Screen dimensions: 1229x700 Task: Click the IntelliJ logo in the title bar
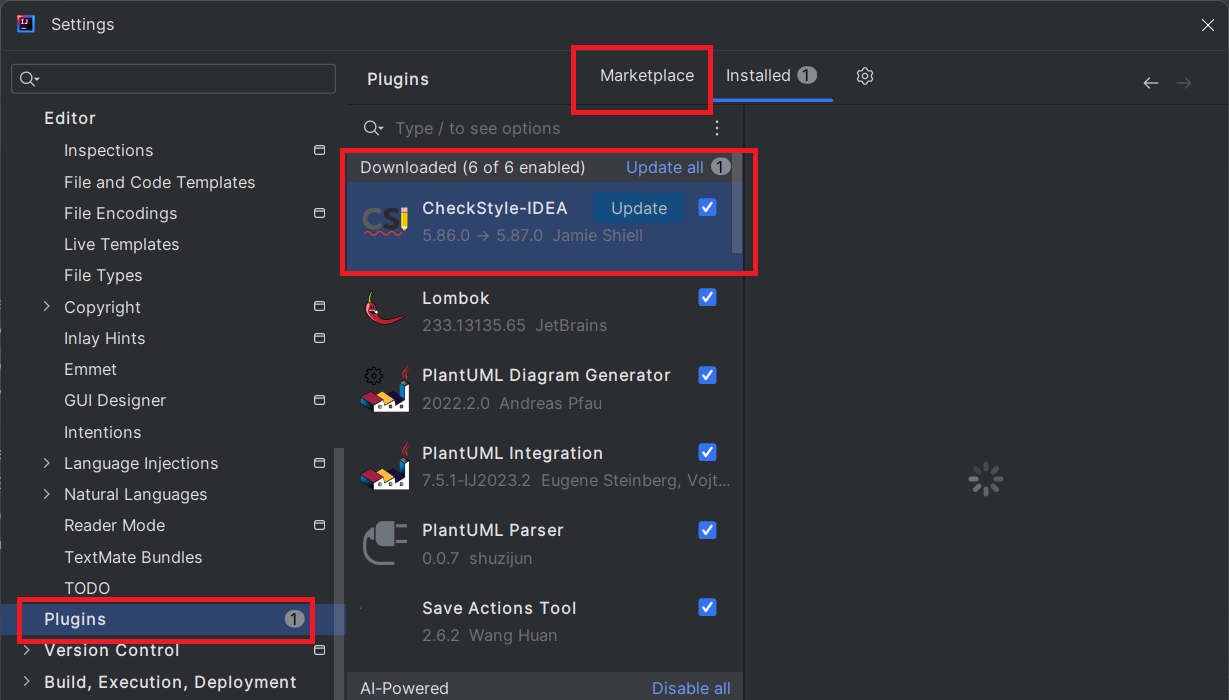(27, 24)
